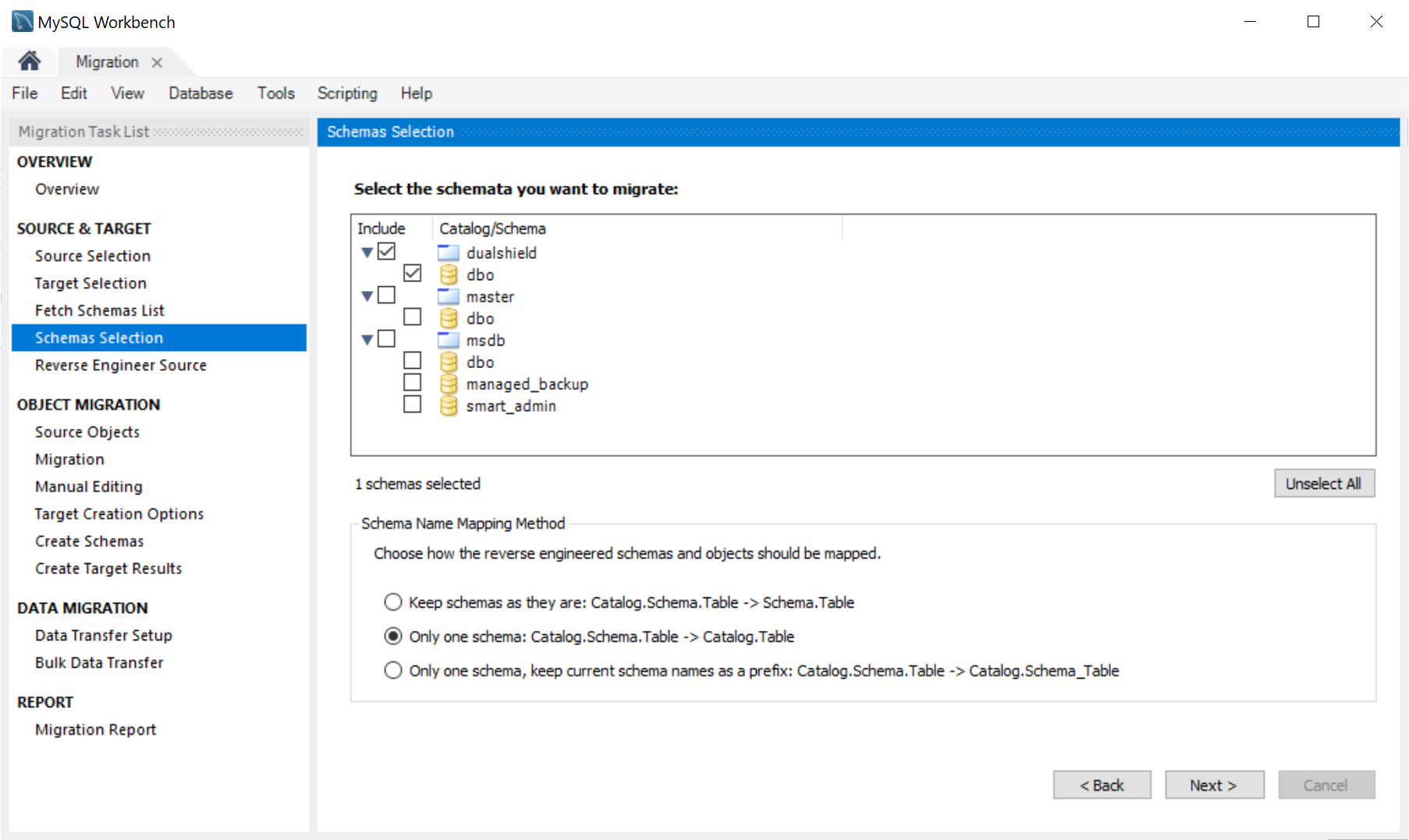Click the Unselect All button
Viewport: 1409px width, 840px height.
tap(1323, 484)
